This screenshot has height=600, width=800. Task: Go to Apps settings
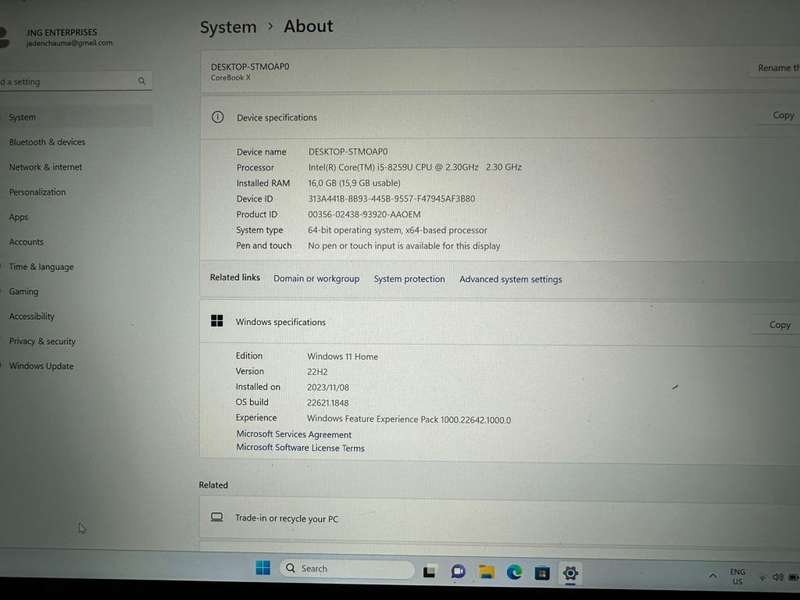coord(18,217)
